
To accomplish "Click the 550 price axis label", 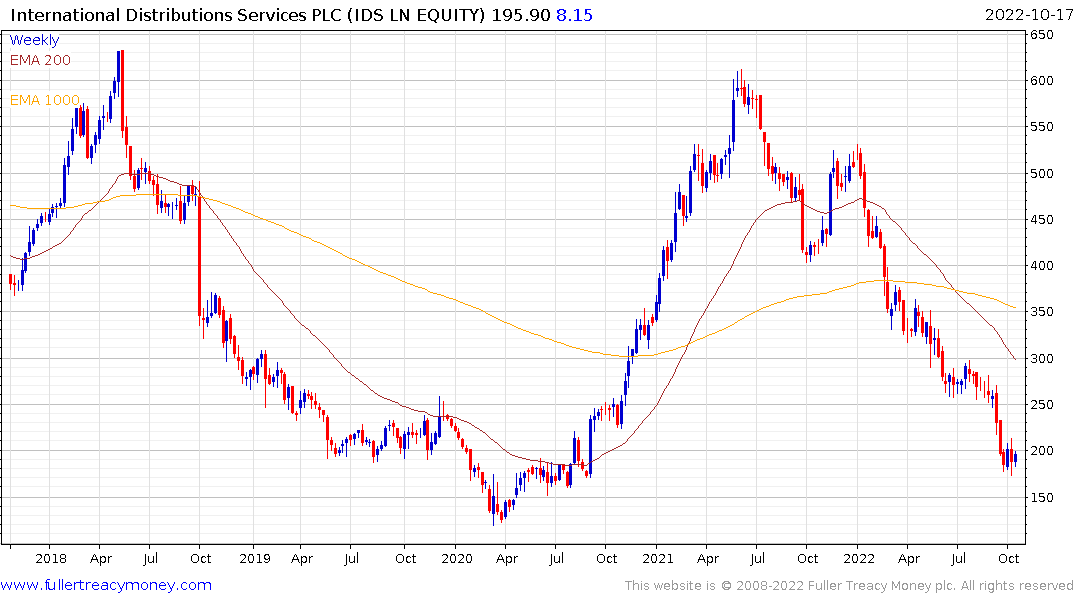I will coord(1041,127).
